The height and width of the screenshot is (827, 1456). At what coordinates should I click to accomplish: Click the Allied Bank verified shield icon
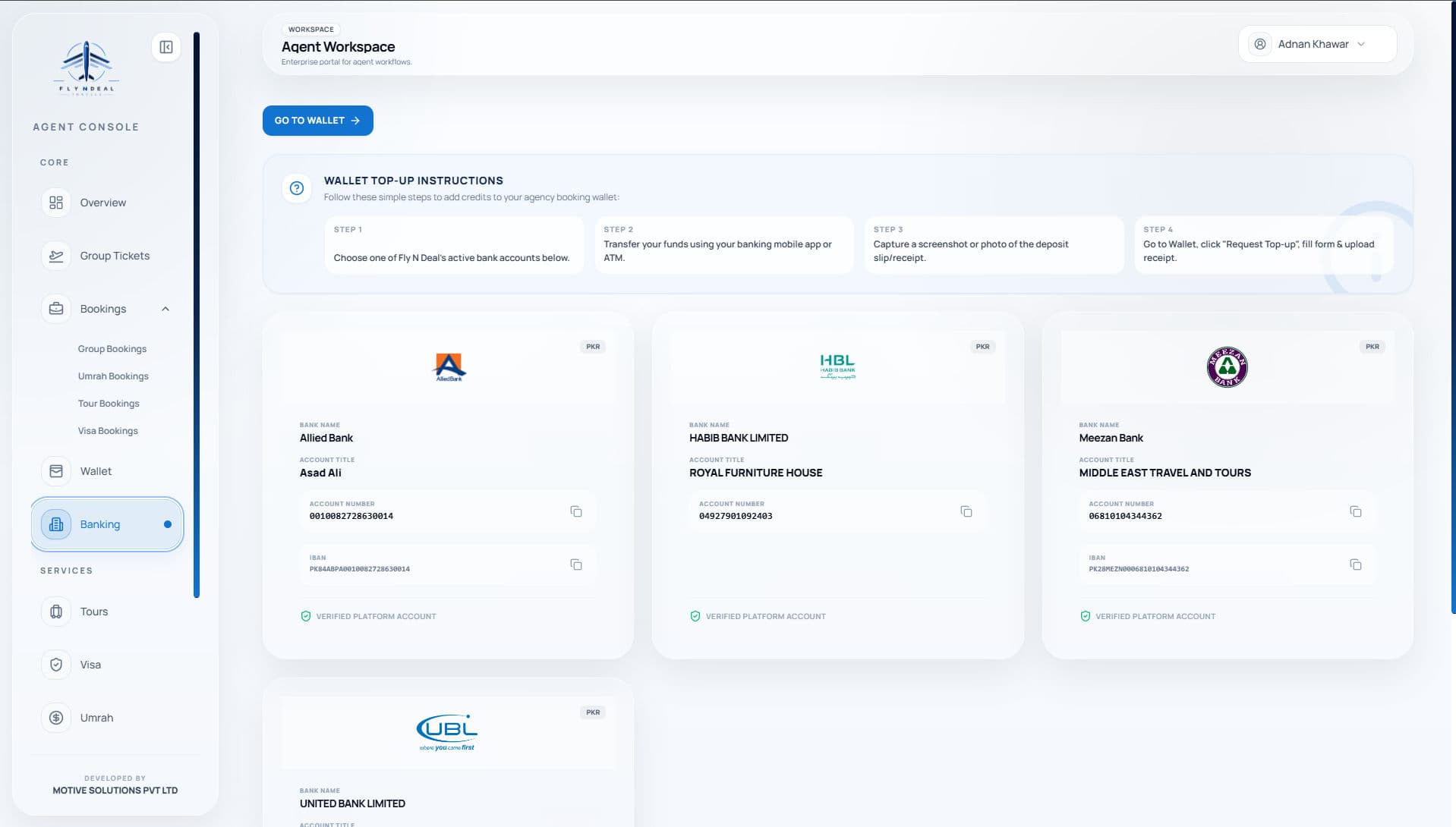pos(306,616)
